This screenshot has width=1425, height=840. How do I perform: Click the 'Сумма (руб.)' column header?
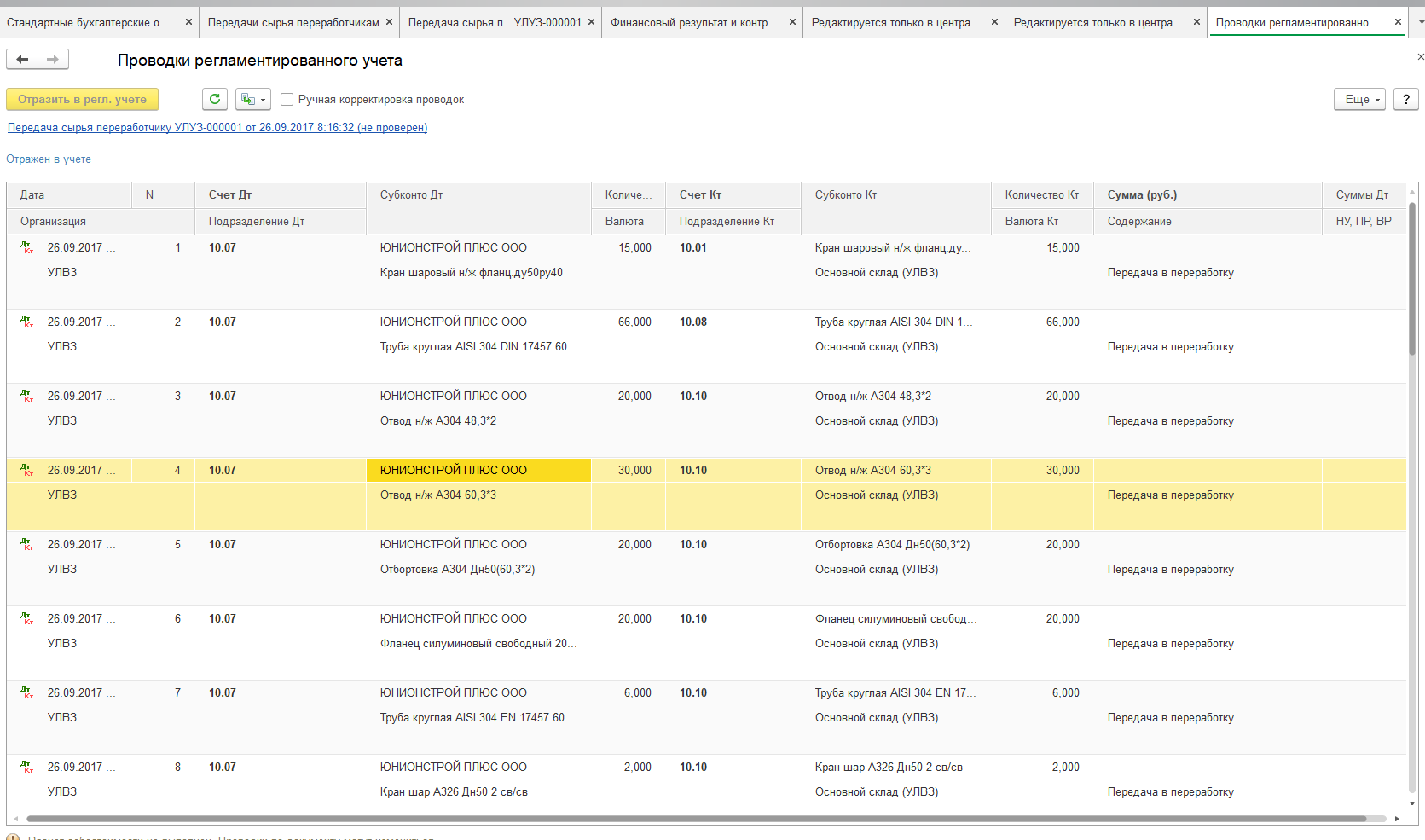pos(1142,195)
